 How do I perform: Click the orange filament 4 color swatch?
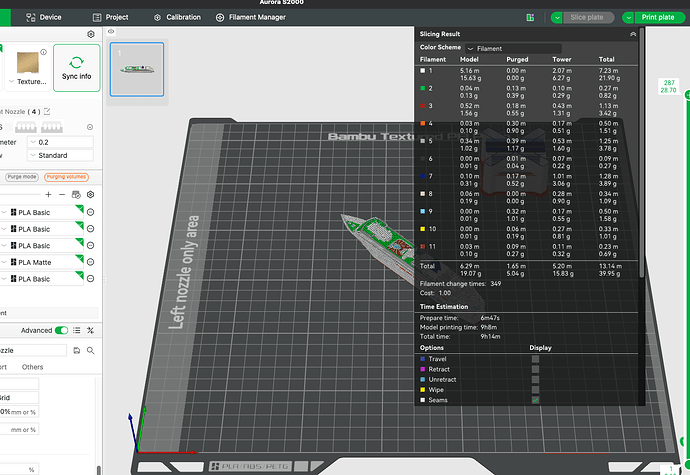pos(422,123)
